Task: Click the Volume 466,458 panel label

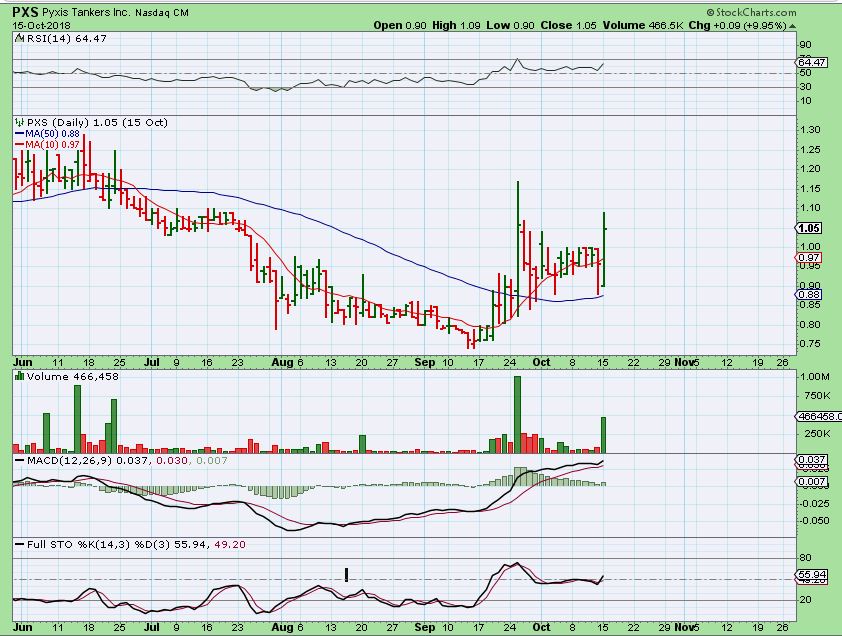Action: [x=72, y=376]
